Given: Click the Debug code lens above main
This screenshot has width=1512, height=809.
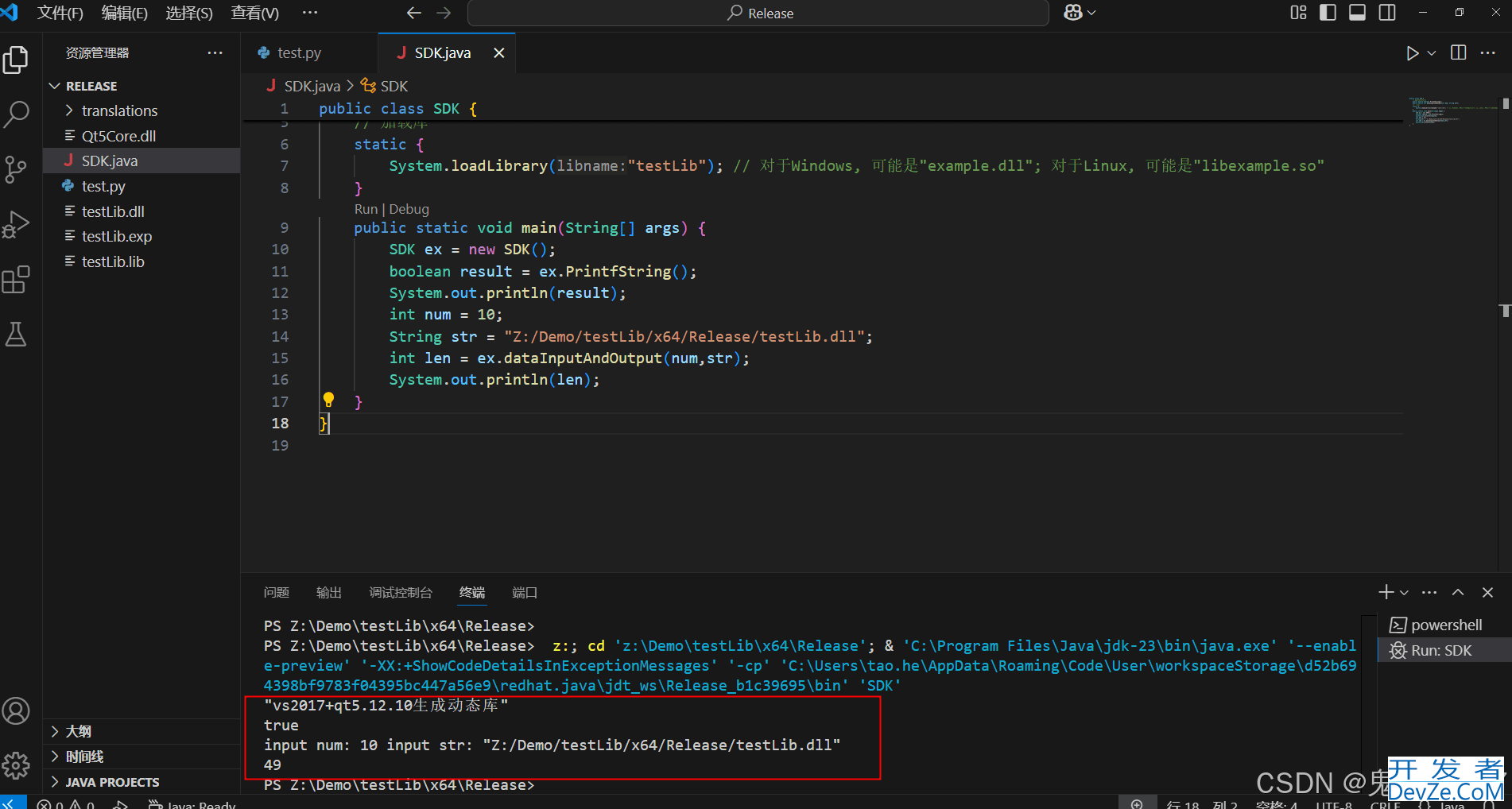Looking at the screenshot, I should 409,209.
